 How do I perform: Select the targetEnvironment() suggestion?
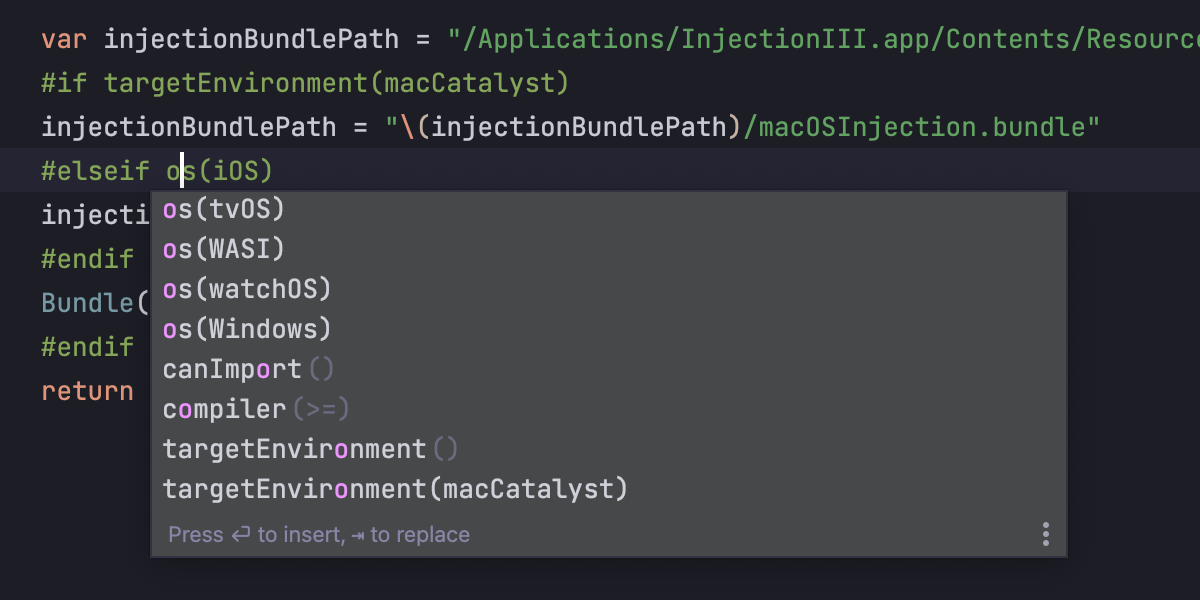pos(608,449)
